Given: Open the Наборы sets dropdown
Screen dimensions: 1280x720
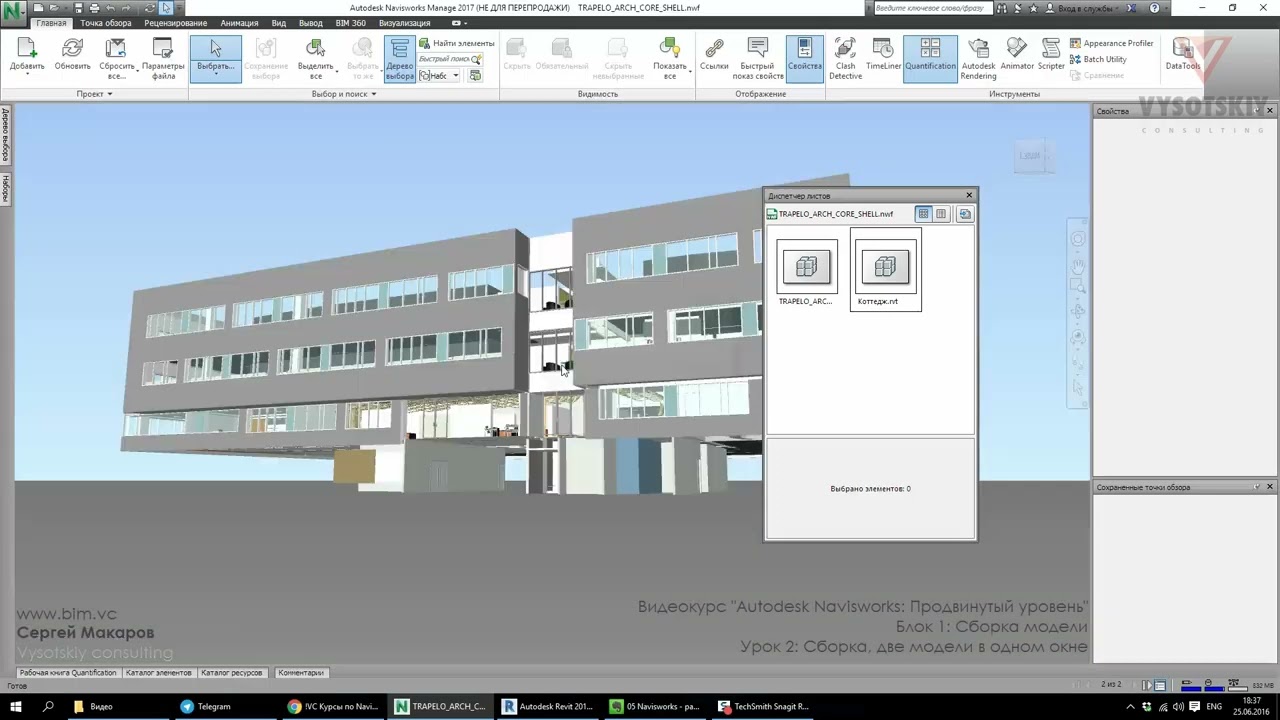Looking at the screenshot, I should pos(440,76).
